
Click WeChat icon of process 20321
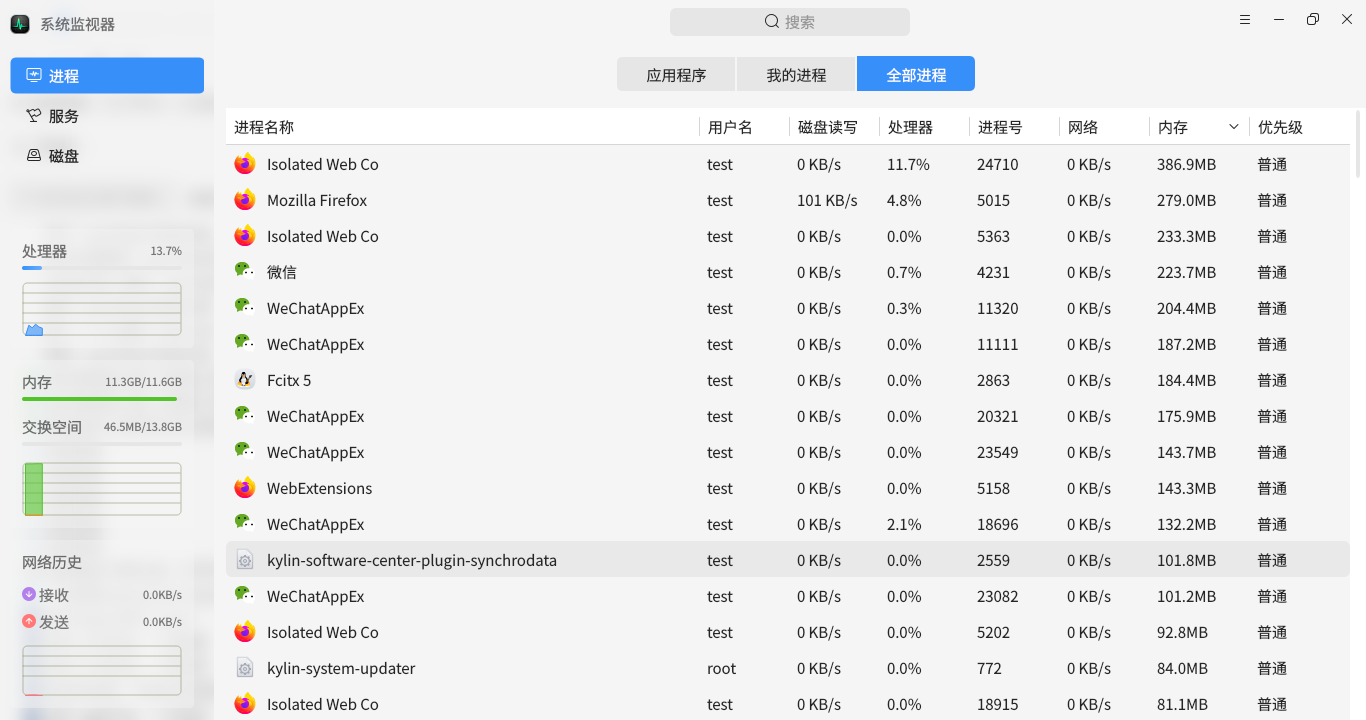pyautogui.click(x=245, y=416)
